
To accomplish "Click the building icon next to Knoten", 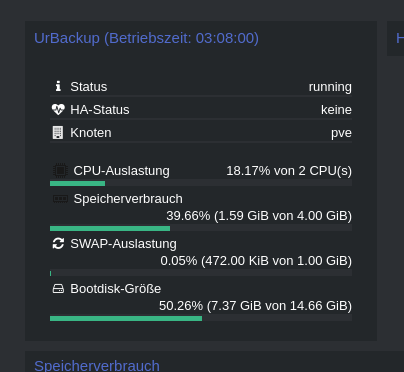I will (58, 133).
